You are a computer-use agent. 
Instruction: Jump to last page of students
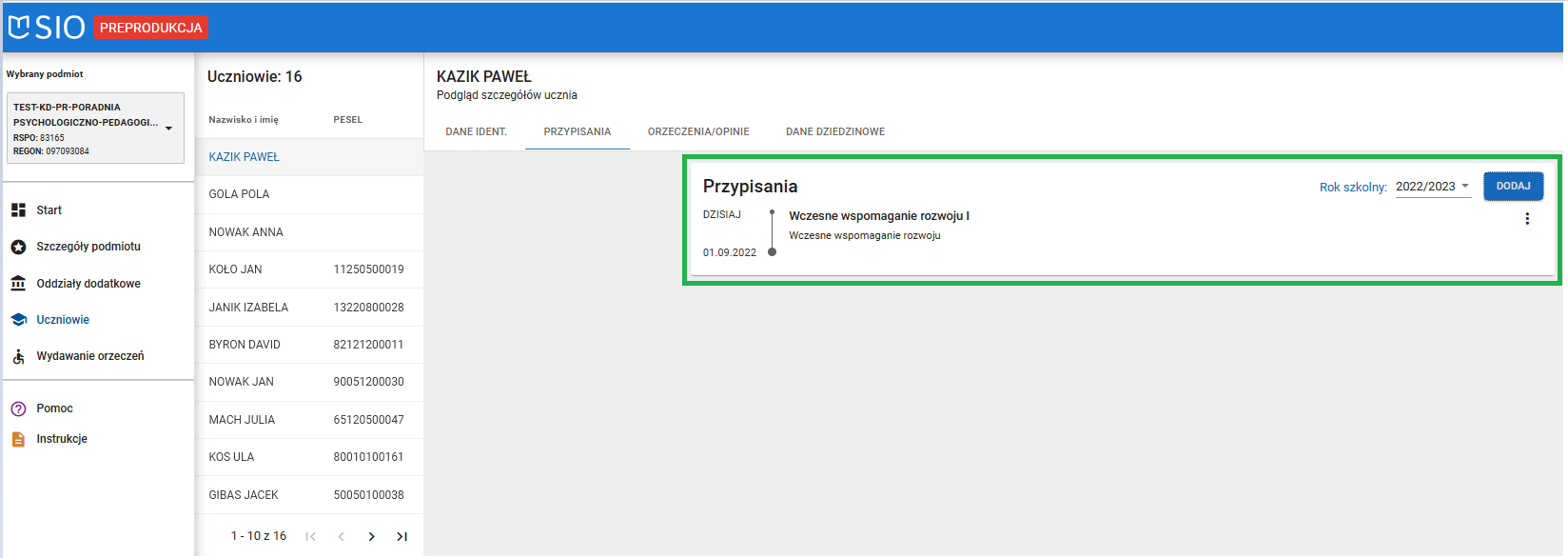tap(402, 537)
